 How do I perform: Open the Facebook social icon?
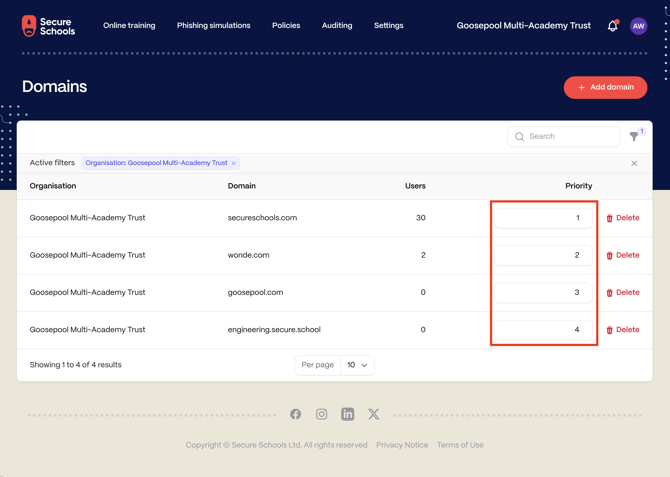pyautogui.click(x=296, y=414)
